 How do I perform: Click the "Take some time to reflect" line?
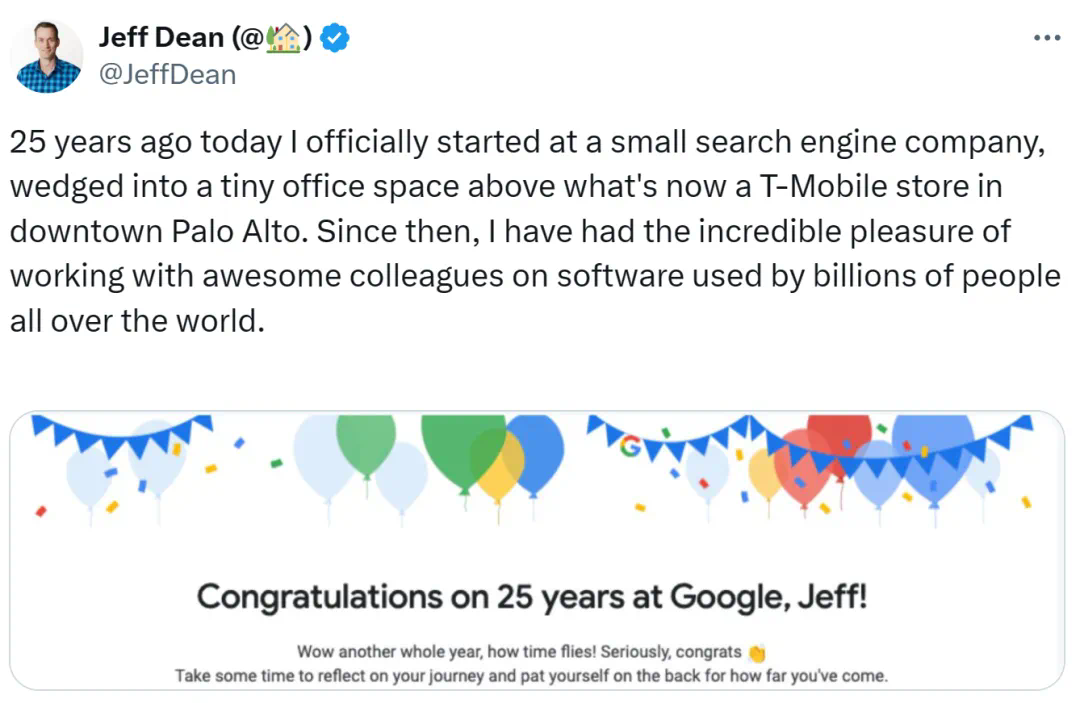(x=531, y=676)
